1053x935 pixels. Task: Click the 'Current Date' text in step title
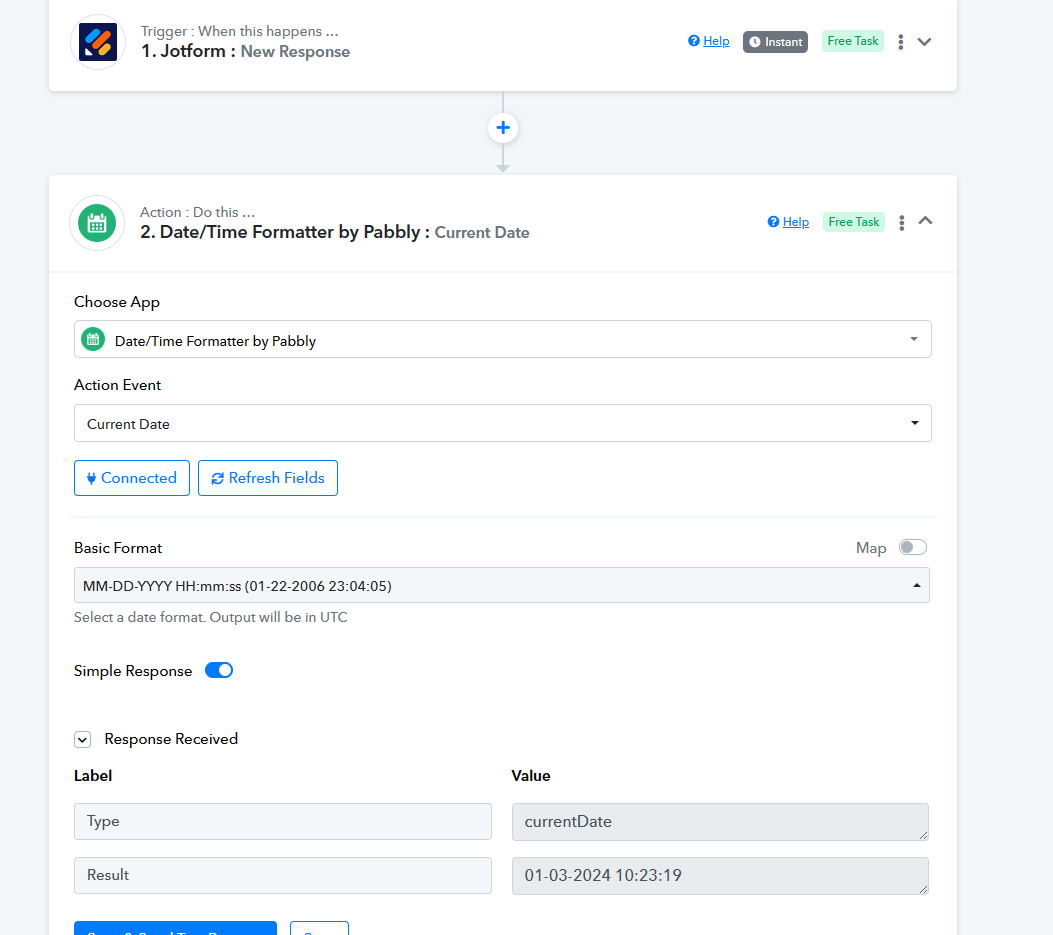click(x=482, y=232)
